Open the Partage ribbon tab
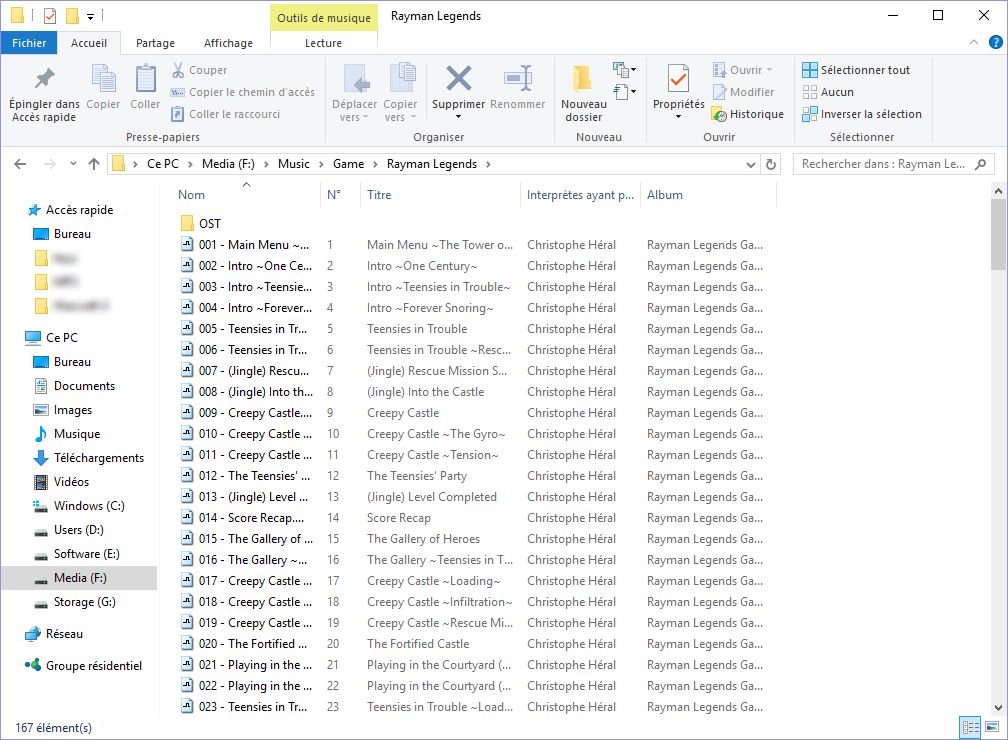 coord(155,43)
